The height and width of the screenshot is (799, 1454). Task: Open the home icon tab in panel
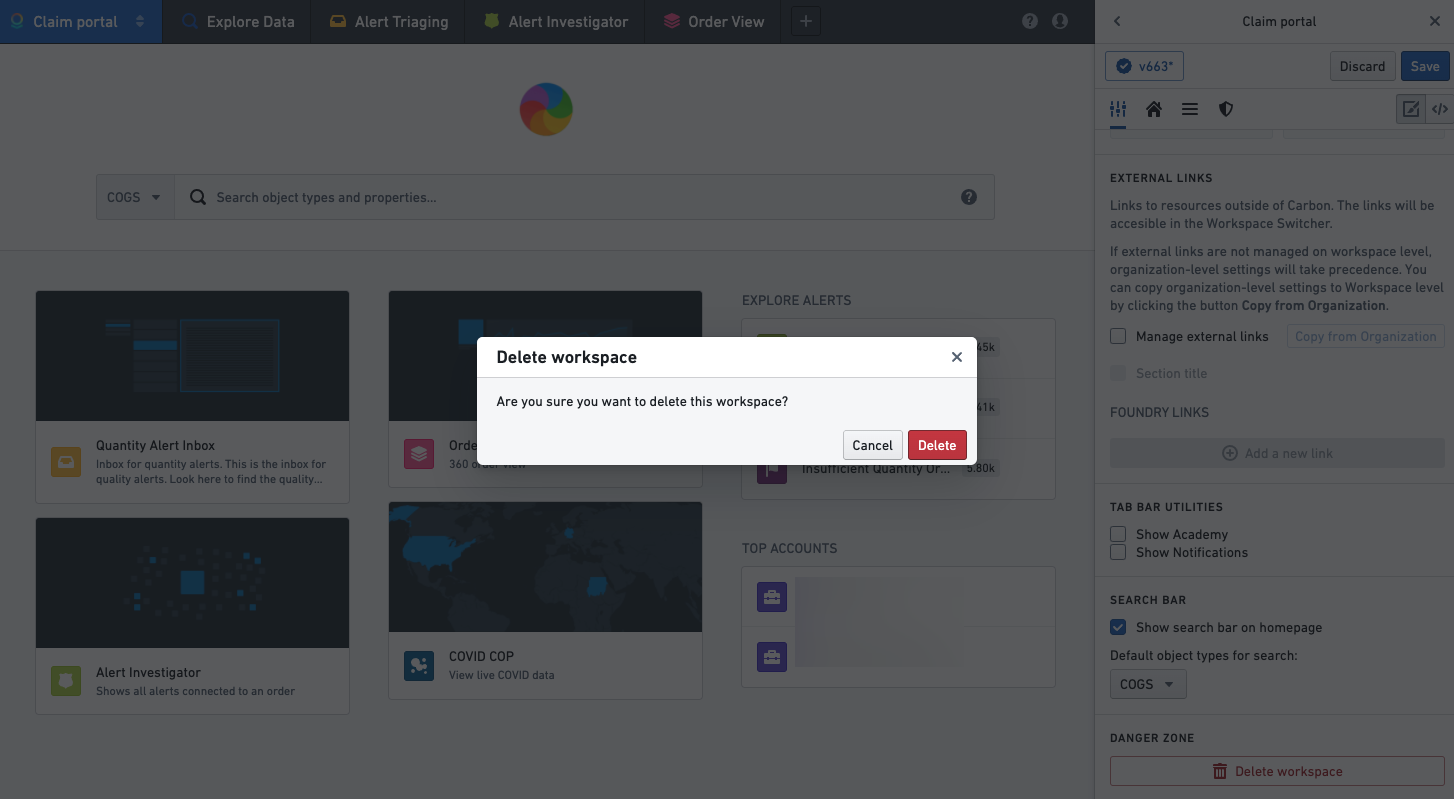point(1154,109)
